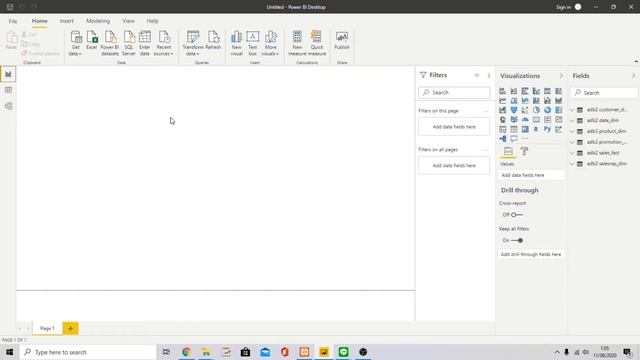Switch to Model view in sidebar
Screen dimensions: 640x360
pos(8,106)
